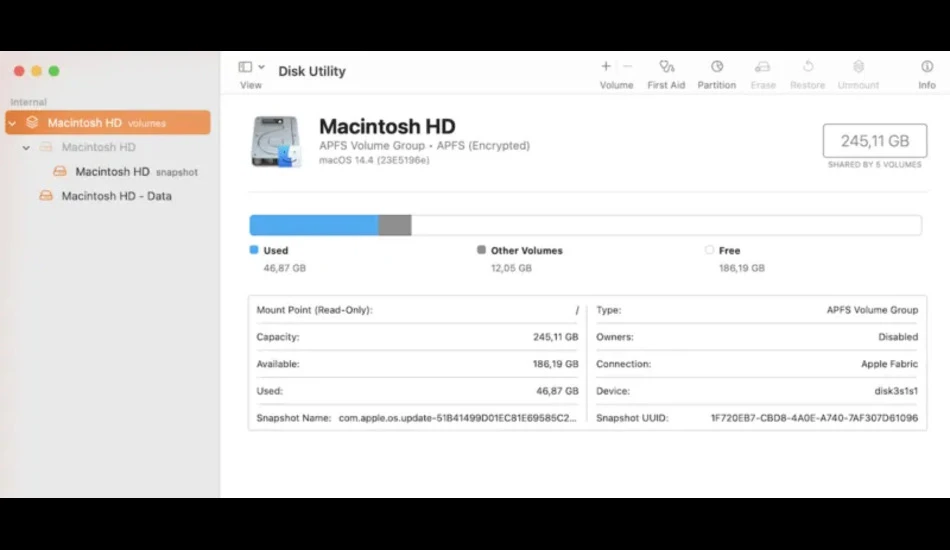Toggle the sidebar View icon
Viewport: 950px width, 550px height.
[245, 67]
